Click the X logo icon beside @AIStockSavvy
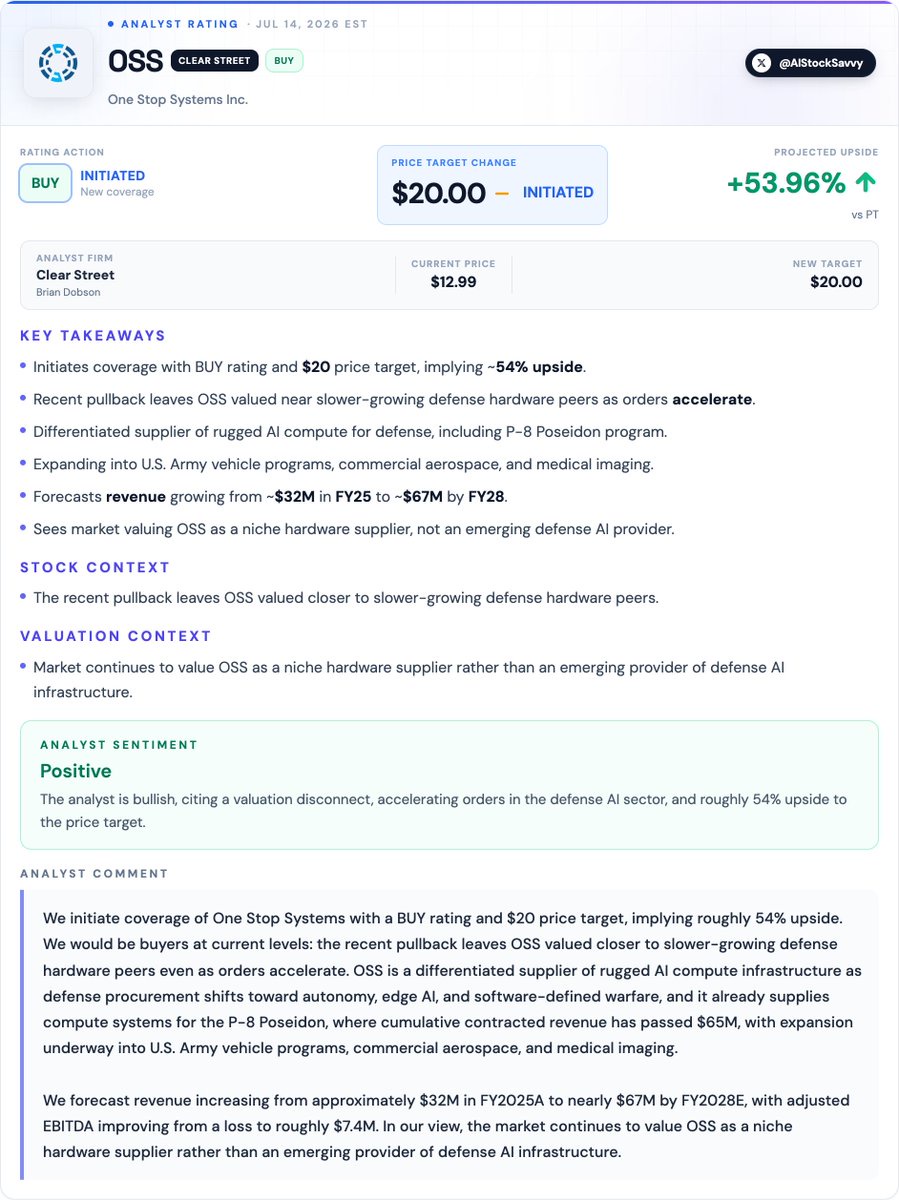The image size is (899, 1200). click(762, 63)
